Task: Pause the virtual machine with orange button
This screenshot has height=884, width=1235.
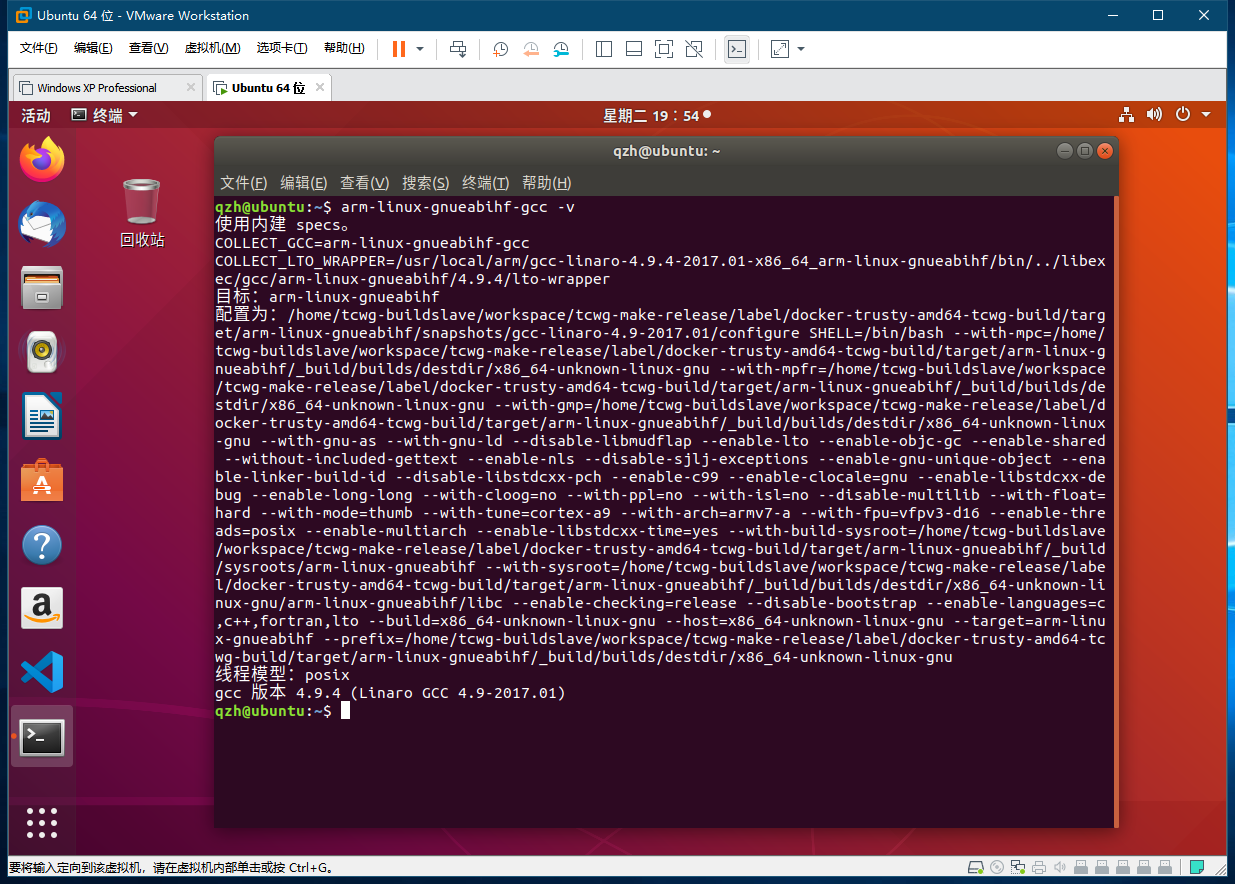Action: pyautogui.click(x=399, y=49)
